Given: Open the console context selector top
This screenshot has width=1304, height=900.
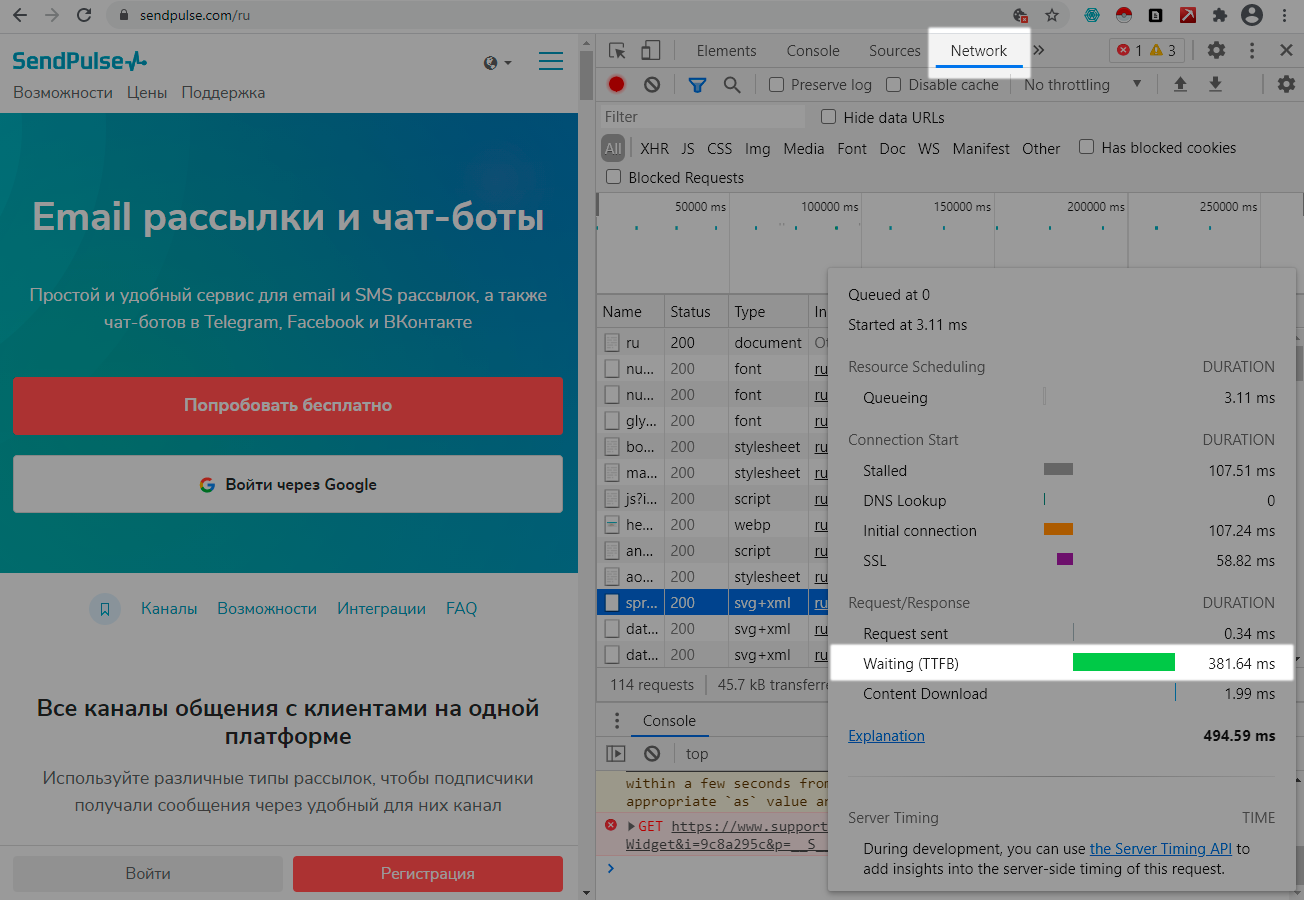Looking at the screenshot, I should click(x=697, y=754).
